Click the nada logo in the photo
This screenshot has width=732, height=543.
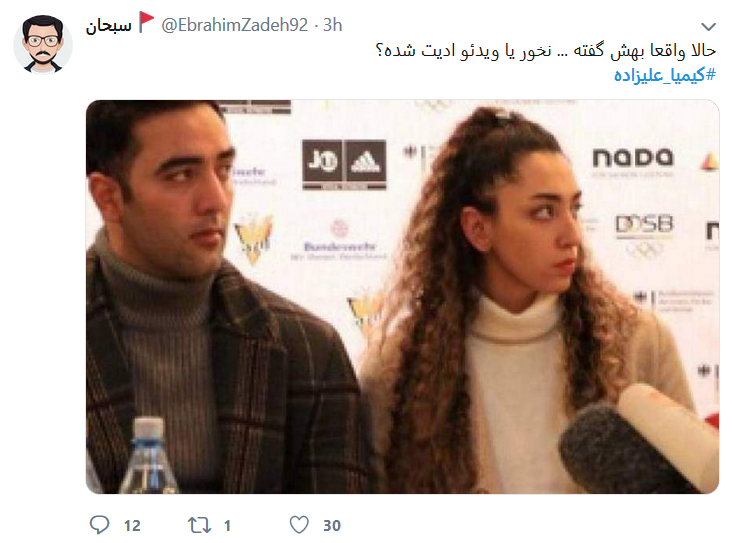click(633, 158)
